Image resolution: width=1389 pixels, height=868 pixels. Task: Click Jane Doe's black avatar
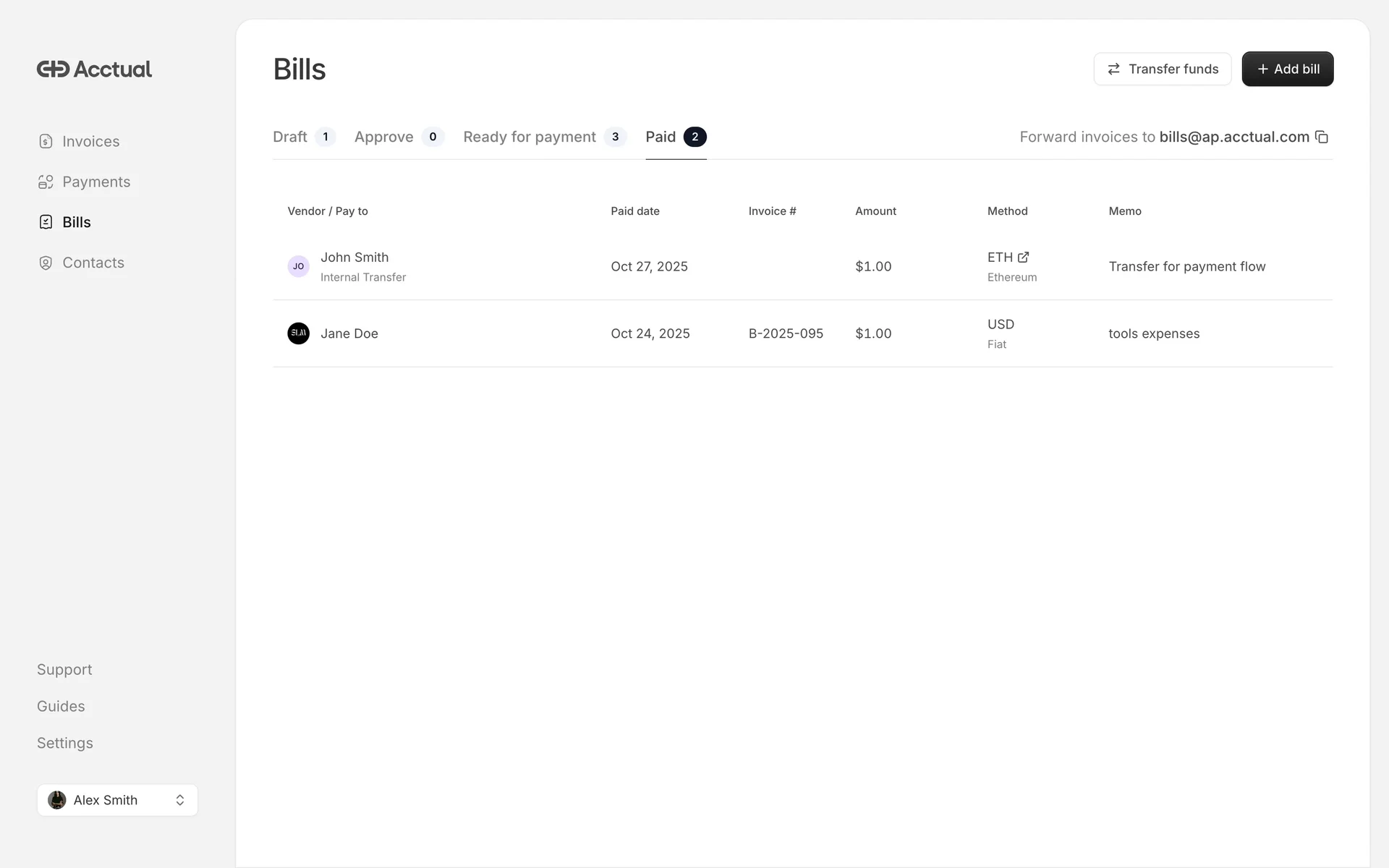298,333
